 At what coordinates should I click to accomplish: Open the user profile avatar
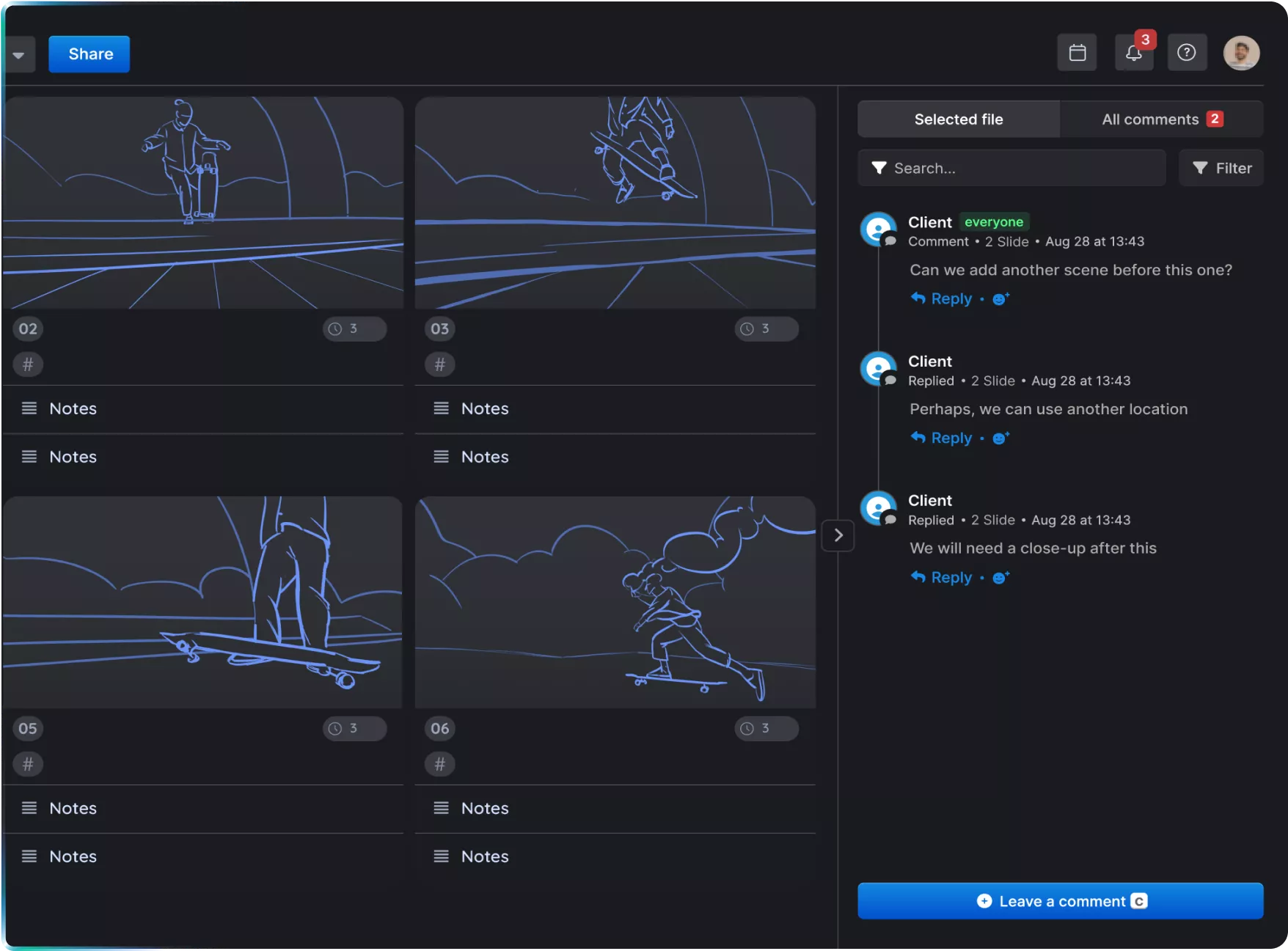click(1241, 53)
